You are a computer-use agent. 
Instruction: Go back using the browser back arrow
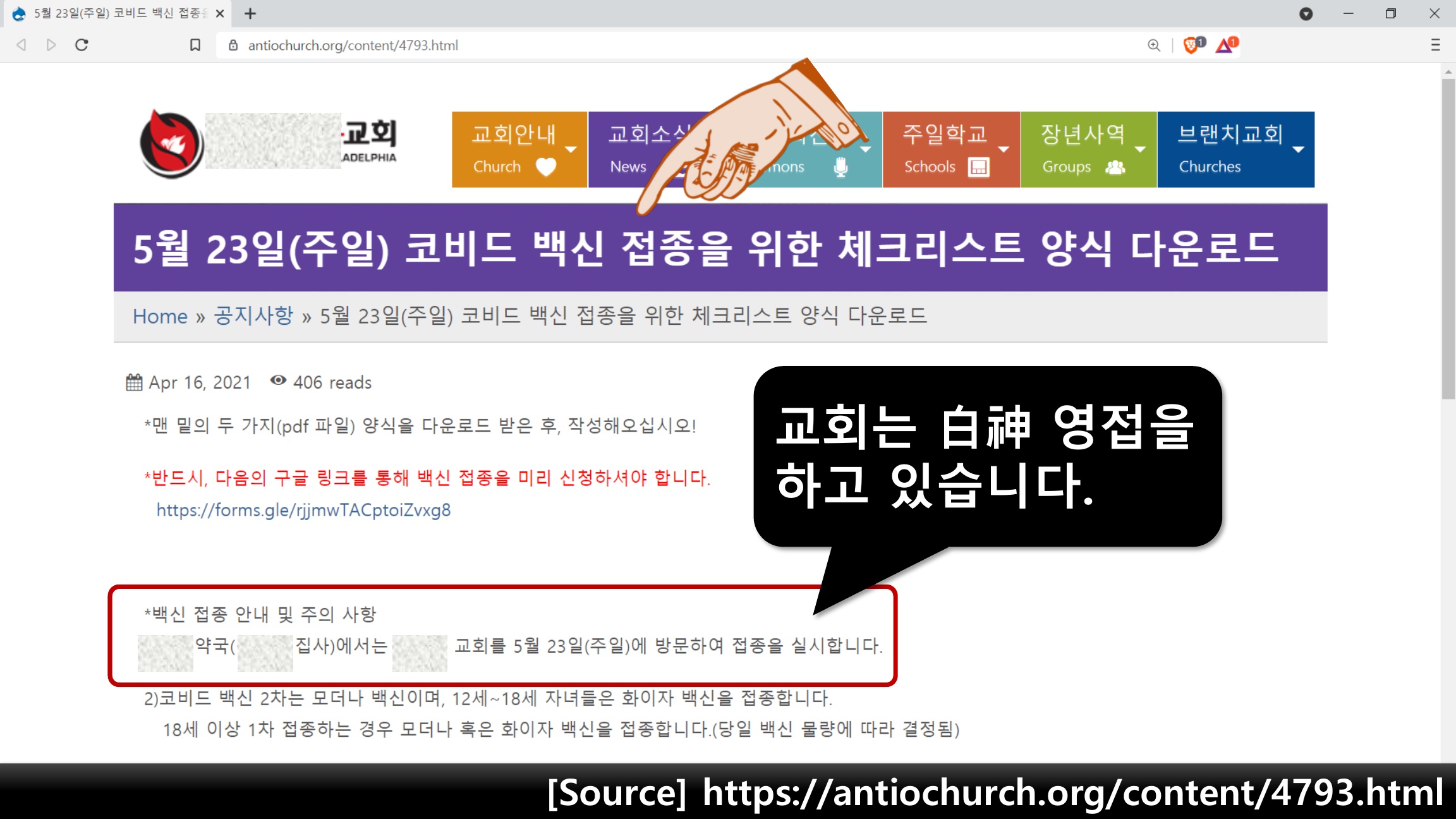[21, 45]
